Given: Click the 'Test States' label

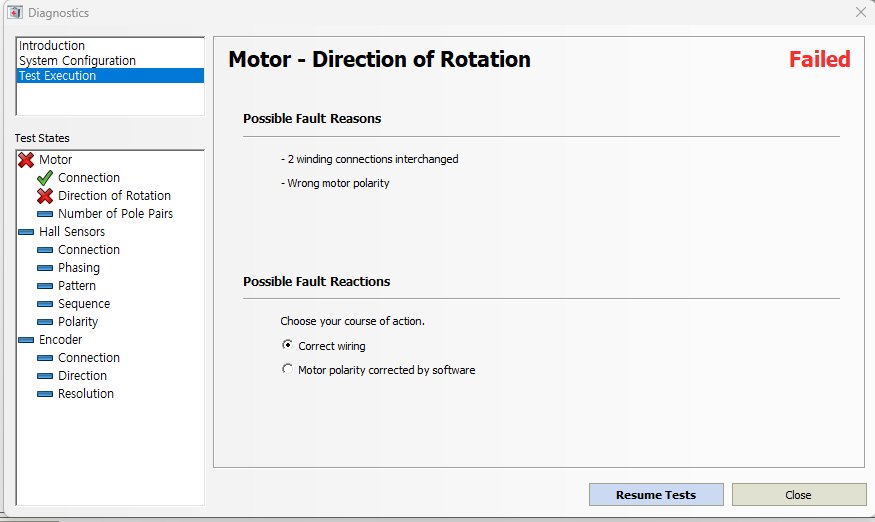Looking at the screenshot, I should click(42, 138).
